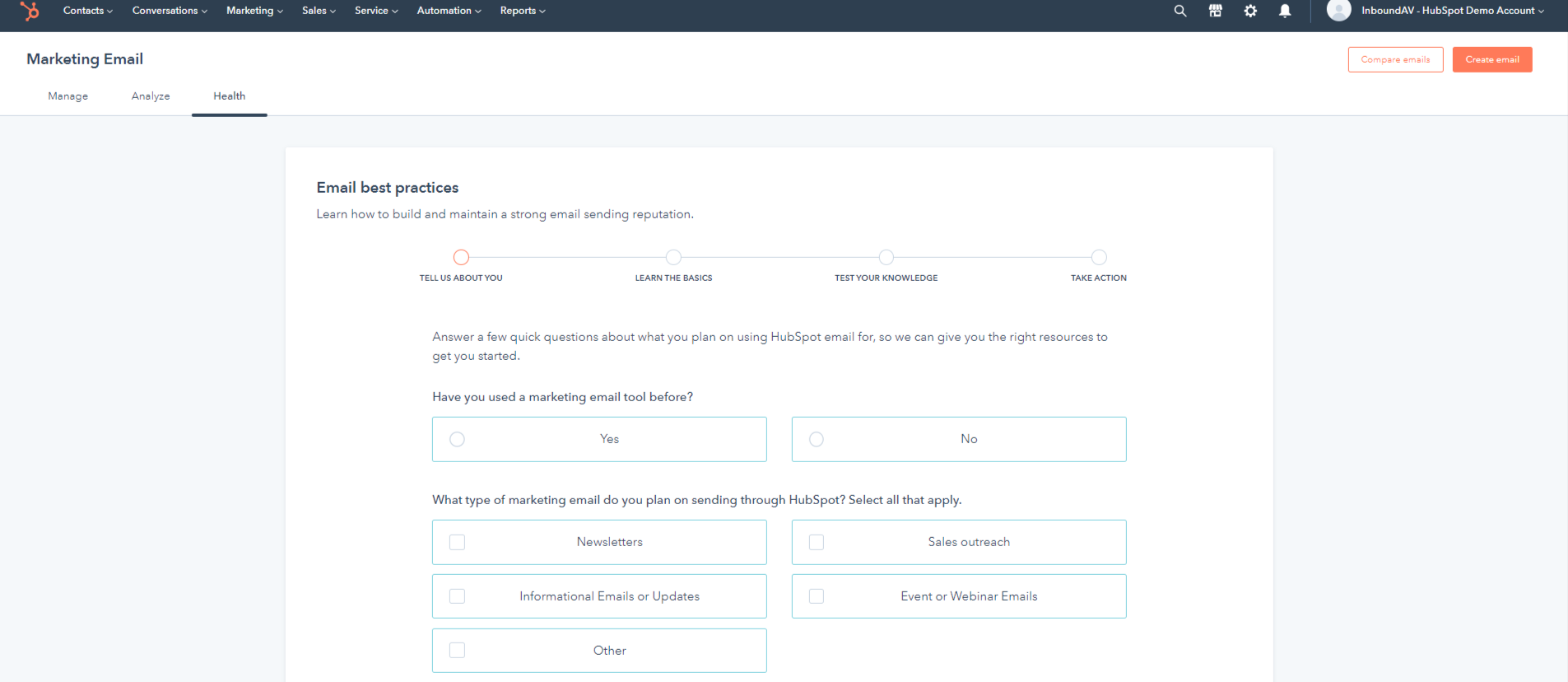The image size is (1568, 682).
Task: Open the notifications bell icon
Action: tap(1285, 11)
